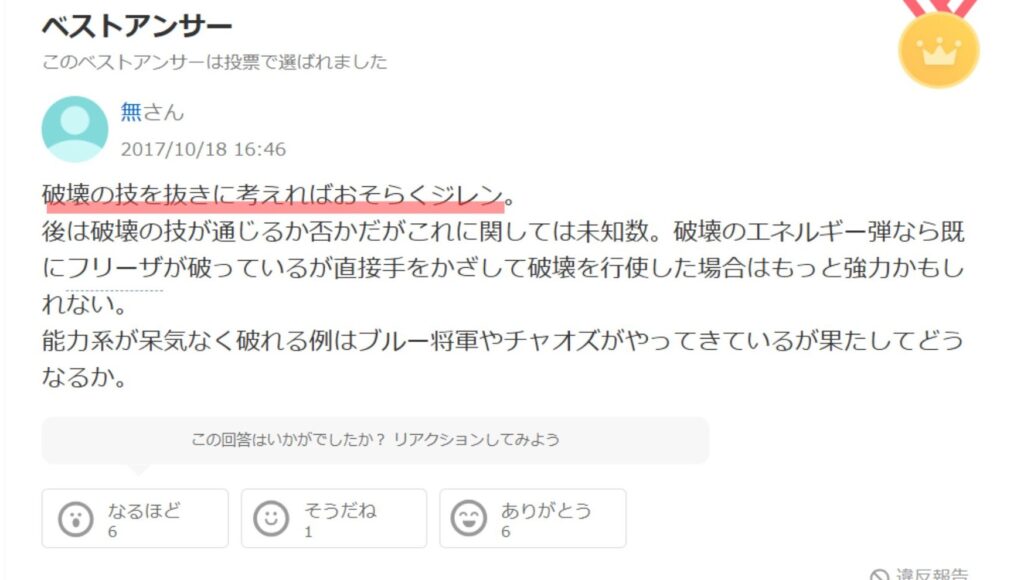This screenshot has width=1024, height=580.
Task: Click the ベストアンサー heading
Action: pos(137,26)
